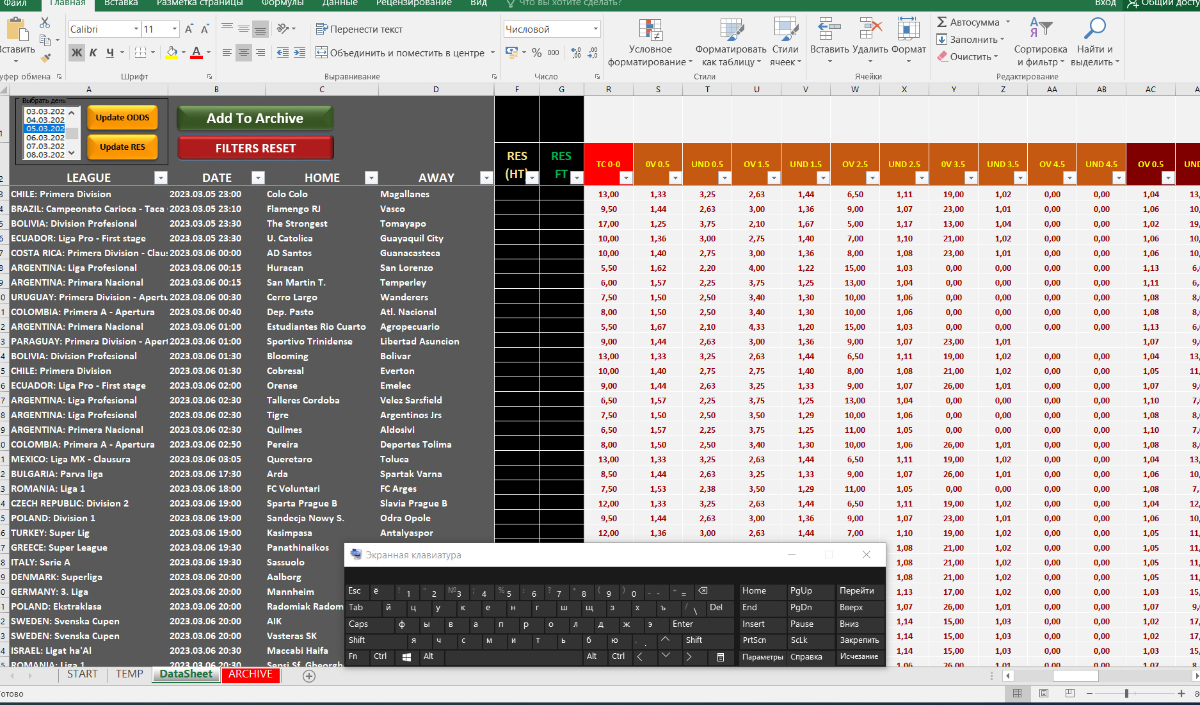Click the FILTERS RESET button
This screenshot has width=1200, height=705.
click(255, 148)
